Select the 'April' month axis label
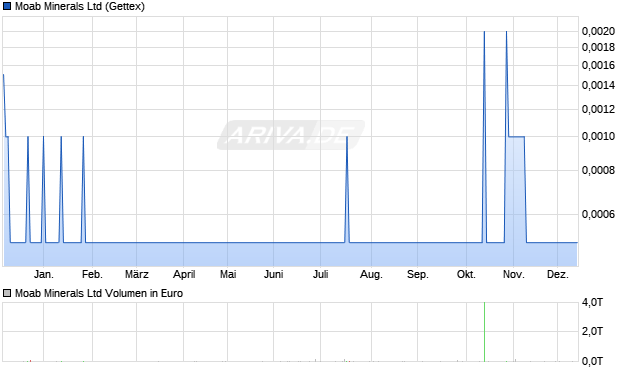 click(184, 274)
